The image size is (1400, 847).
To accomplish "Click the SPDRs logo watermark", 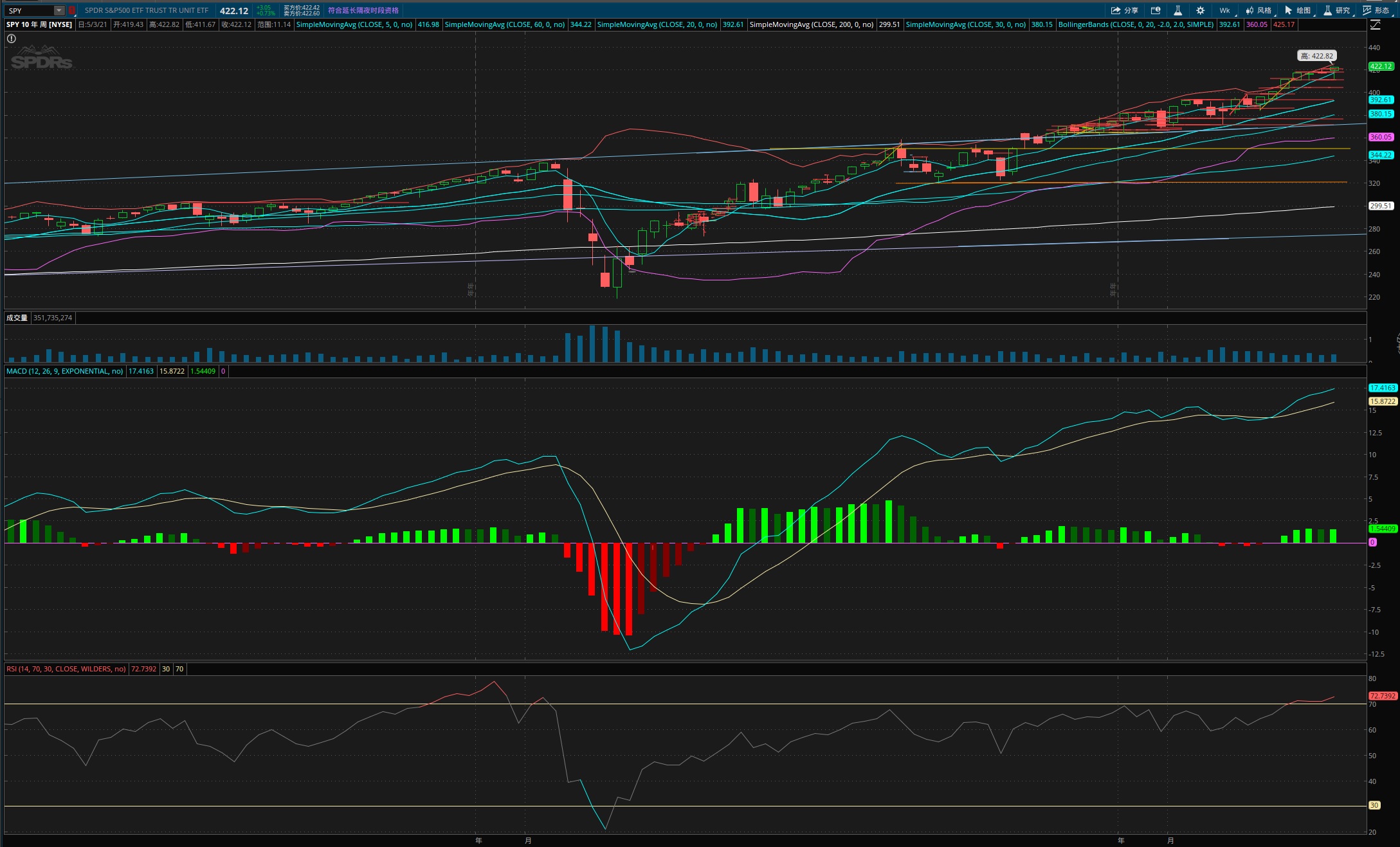I will point(41,59).
